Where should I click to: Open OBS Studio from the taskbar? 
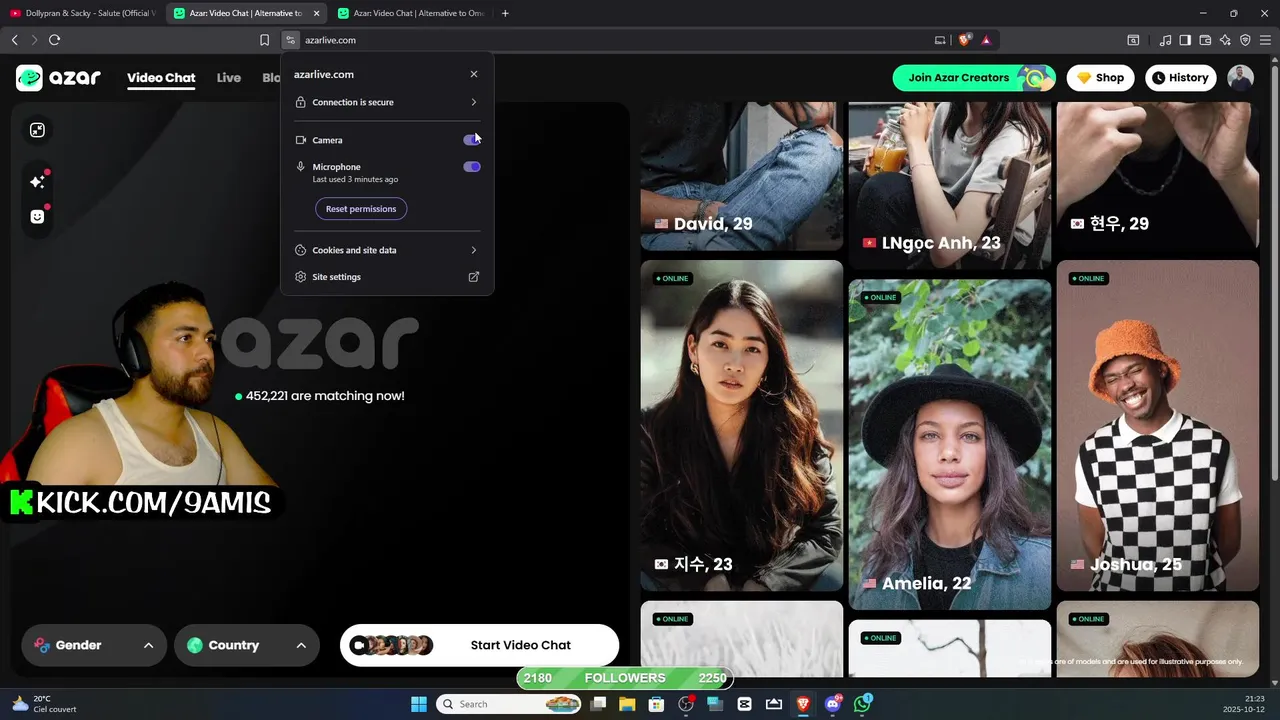pos(686,704)
